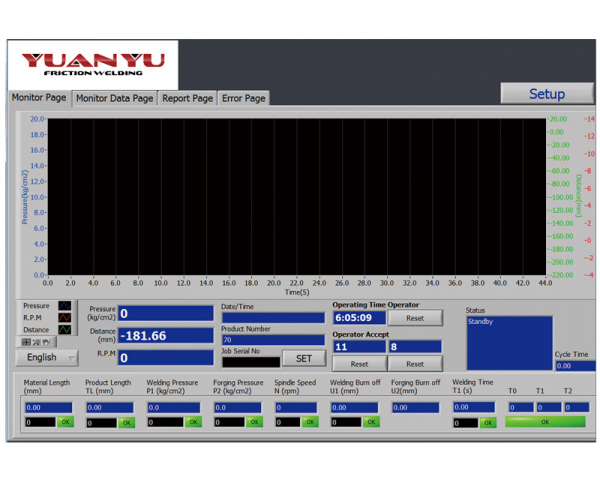This screenshot has height=480, width=600.
Task: Click the SET button beside Job Serial No
Action: point(303,358)
